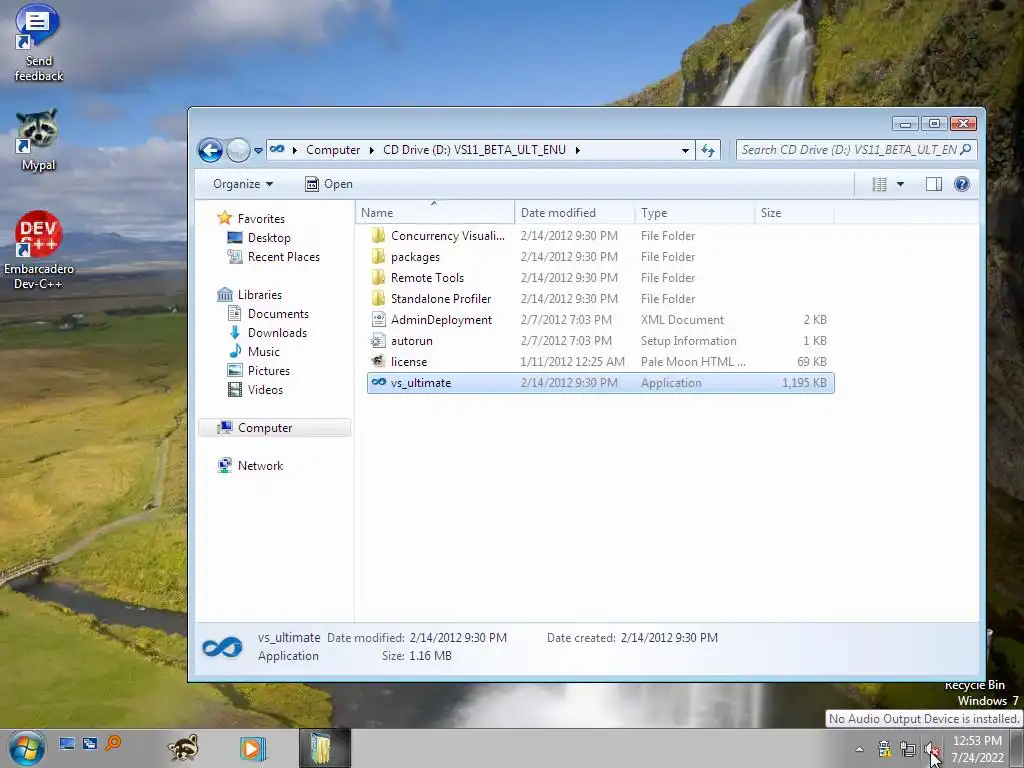The height and width of the screenshot is (768, 1024).
Task: Open Downloads in navigation pane
Action: pos(277,332)
